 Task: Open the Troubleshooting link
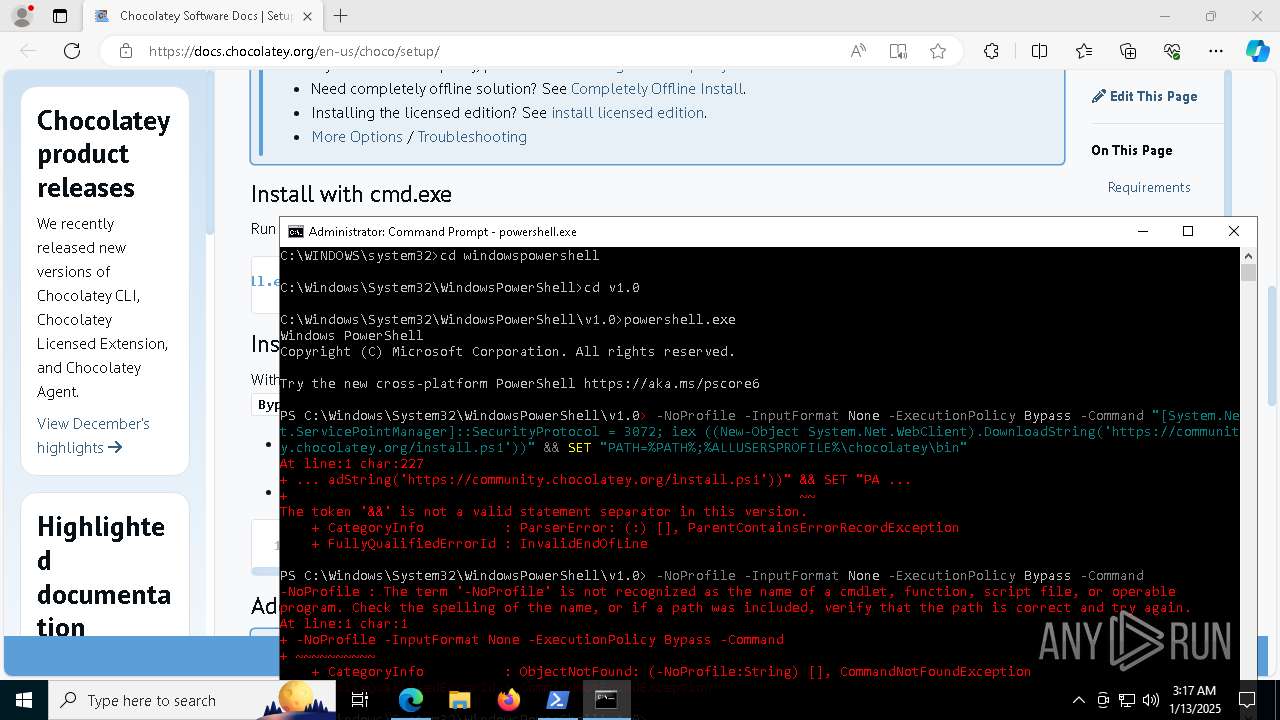point(472,137)
